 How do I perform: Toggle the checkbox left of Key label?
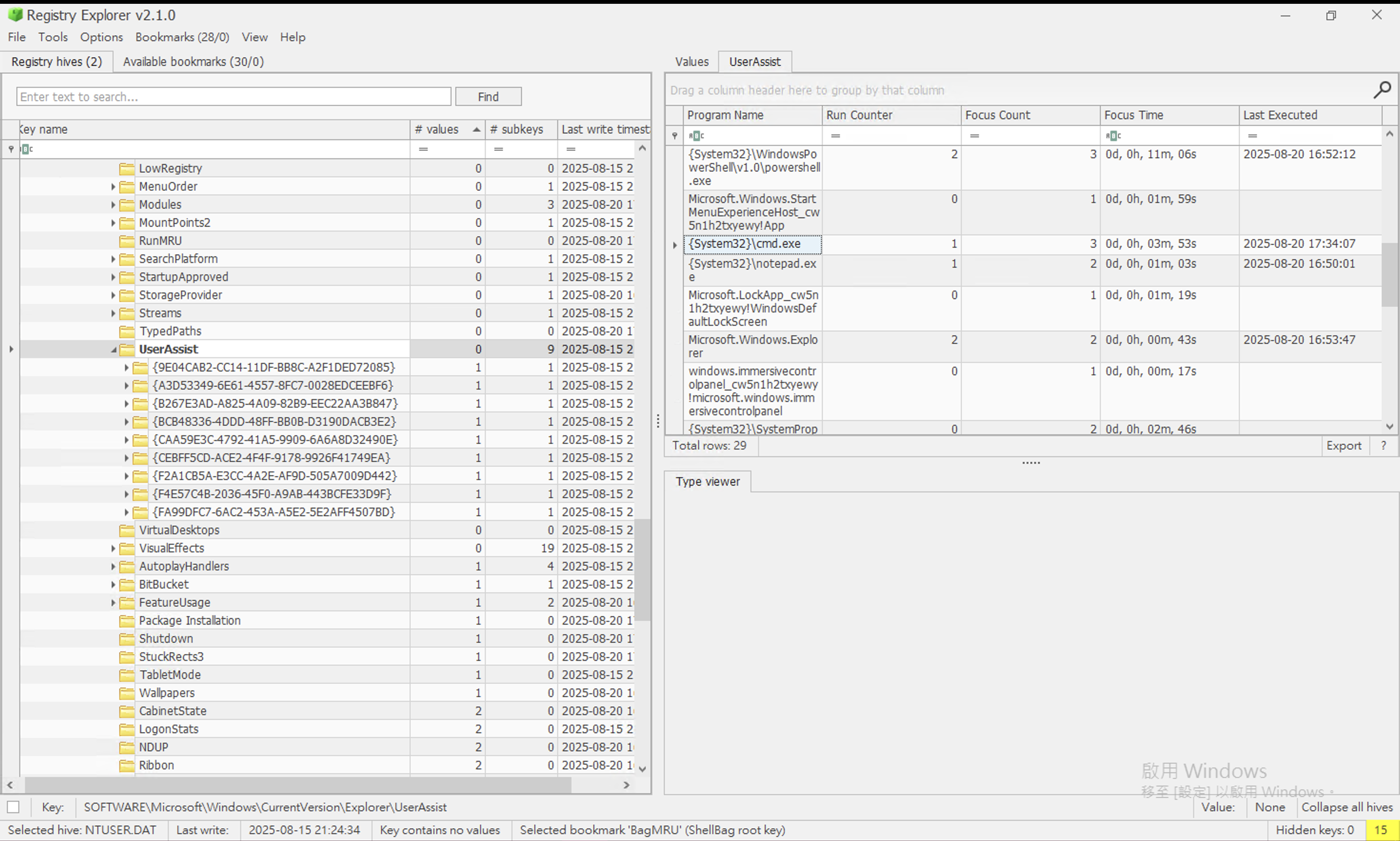click(14, 807)
